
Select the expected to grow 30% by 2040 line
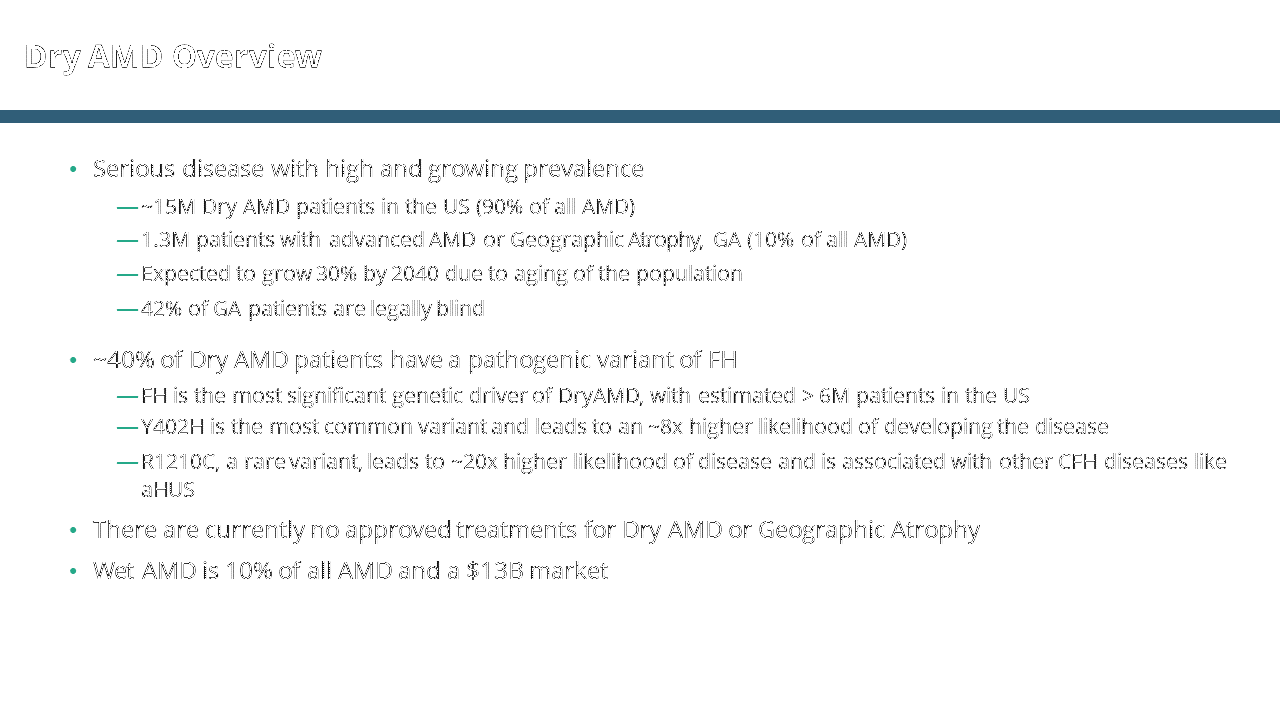(442, 274)
